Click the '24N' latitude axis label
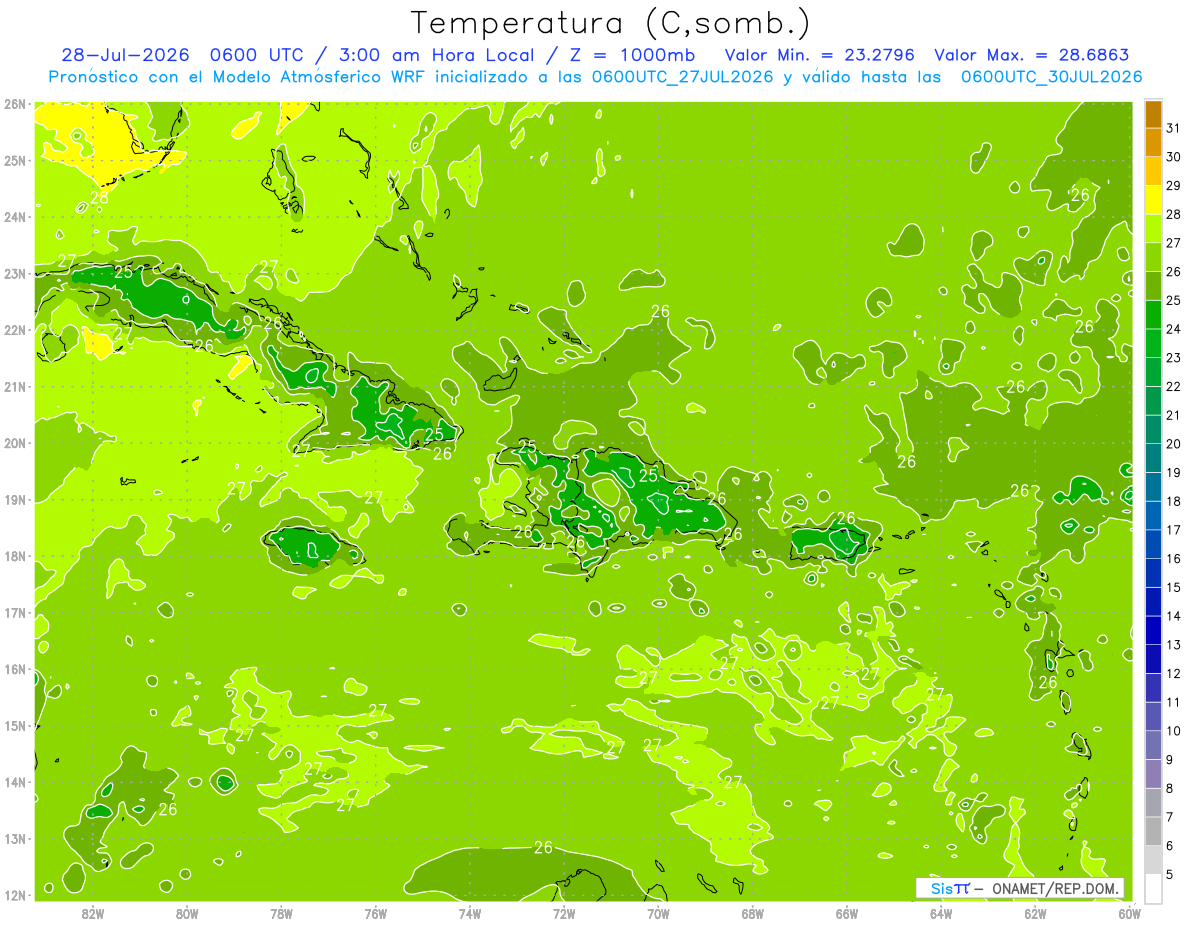 (15, 217)
